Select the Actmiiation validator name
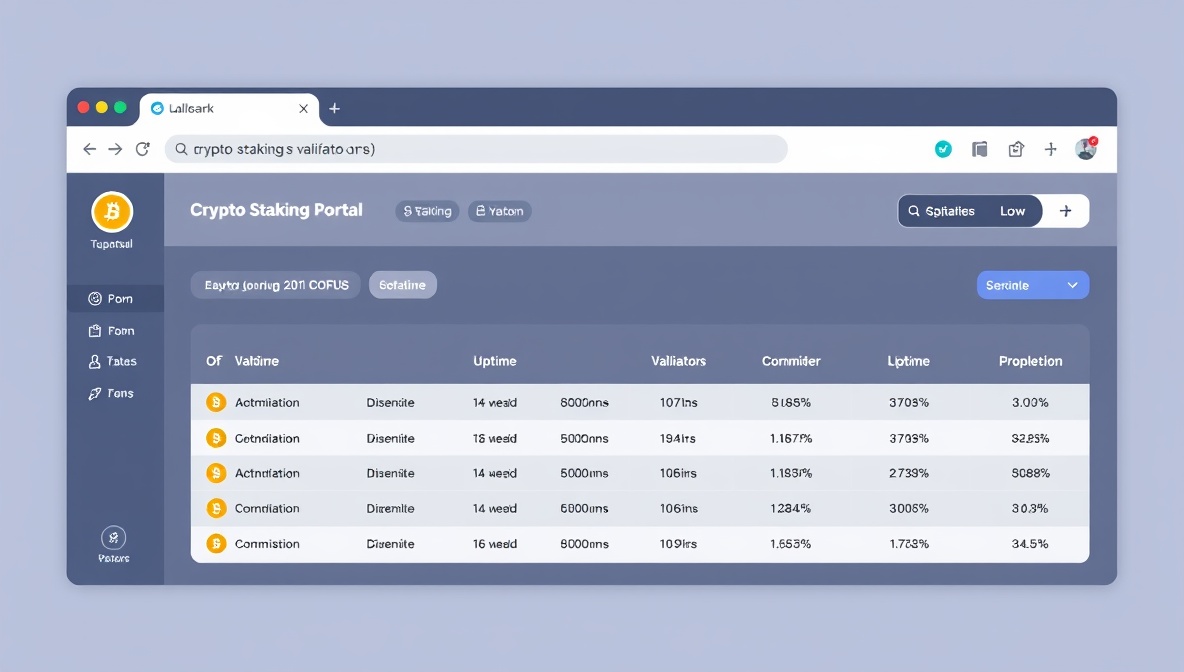This screenshot has height=672, width=1184. [x=267, y=402]
